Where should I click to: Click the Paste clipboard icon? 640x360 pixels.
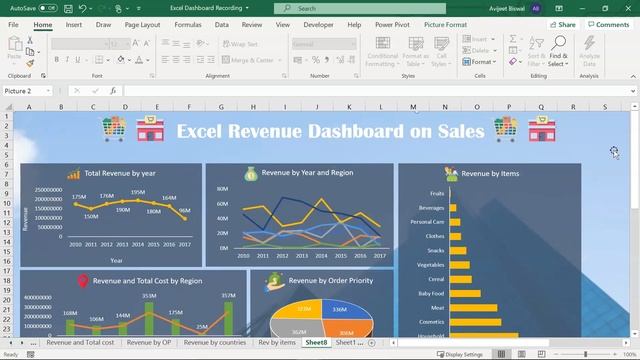click(14, 44)
